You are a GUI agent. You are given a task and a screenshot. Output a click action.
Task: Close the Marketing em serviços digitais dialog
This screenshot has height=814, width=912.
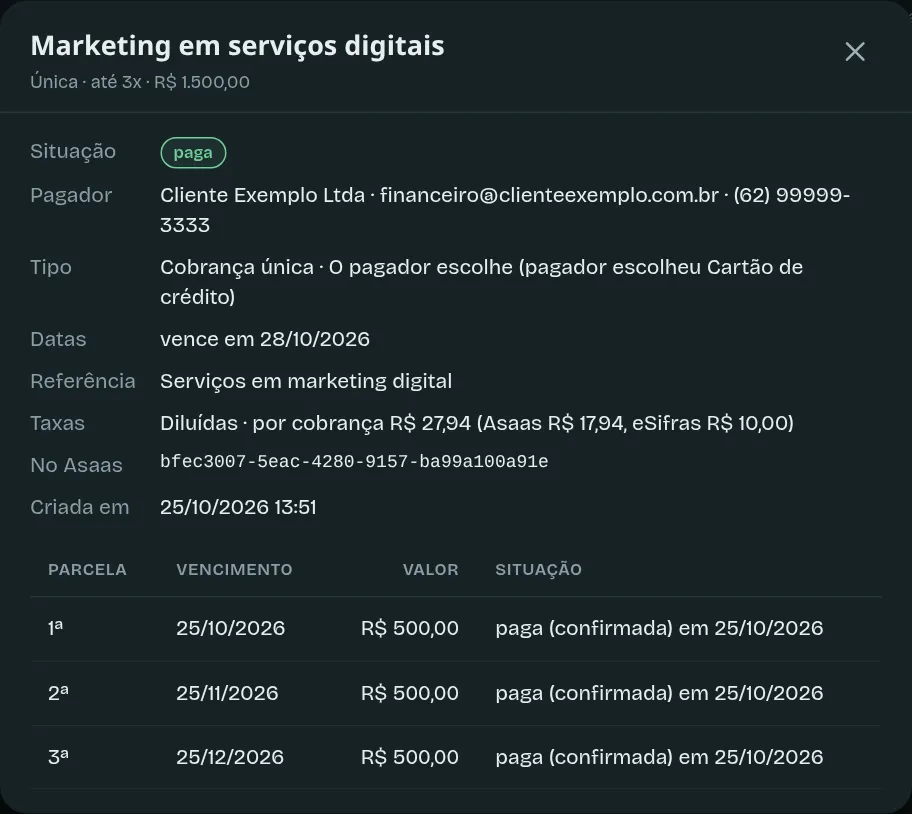tap(854, 52)
